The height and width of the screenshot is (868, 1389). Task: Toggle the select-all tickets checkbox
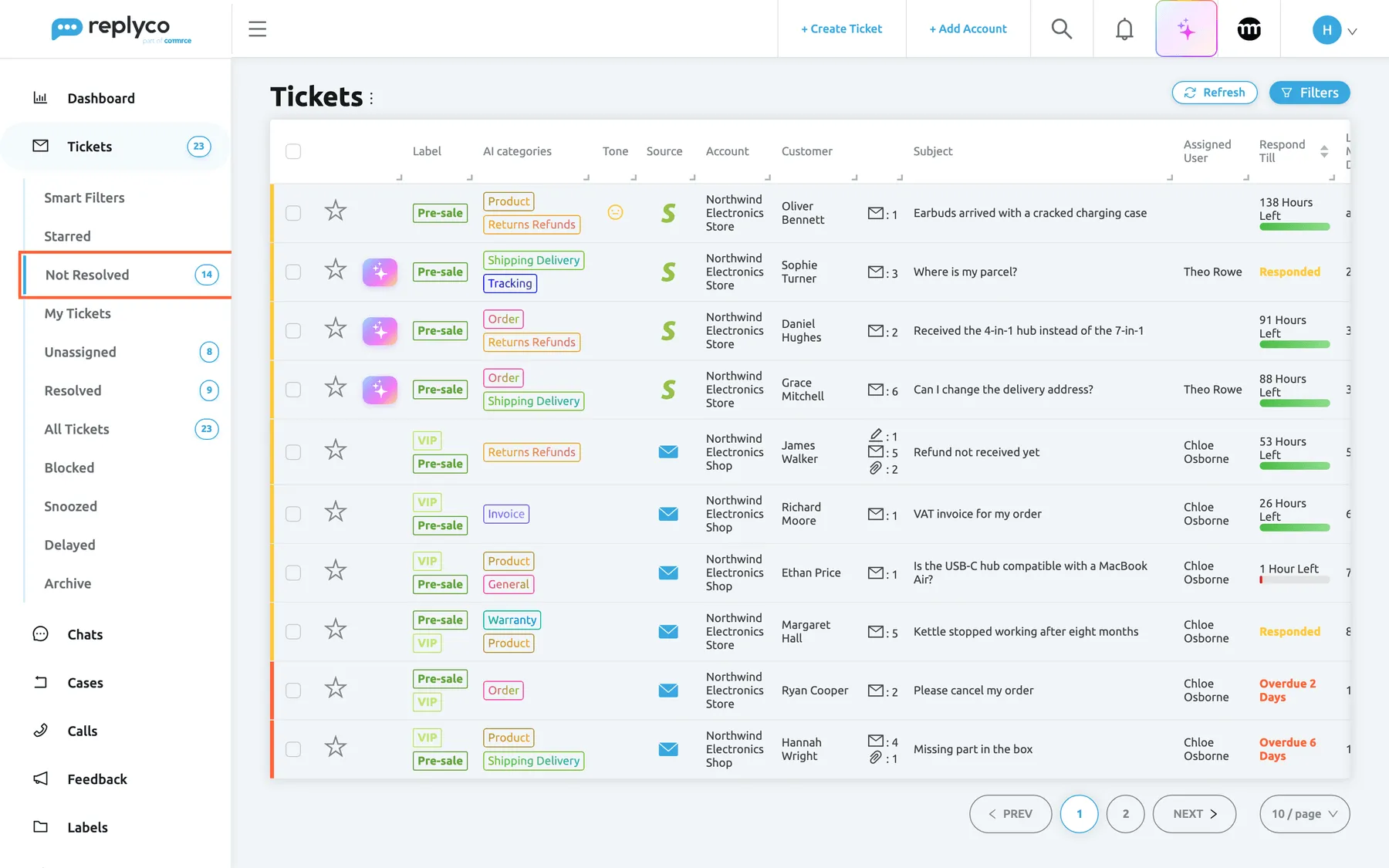click(x=293, y=151)
